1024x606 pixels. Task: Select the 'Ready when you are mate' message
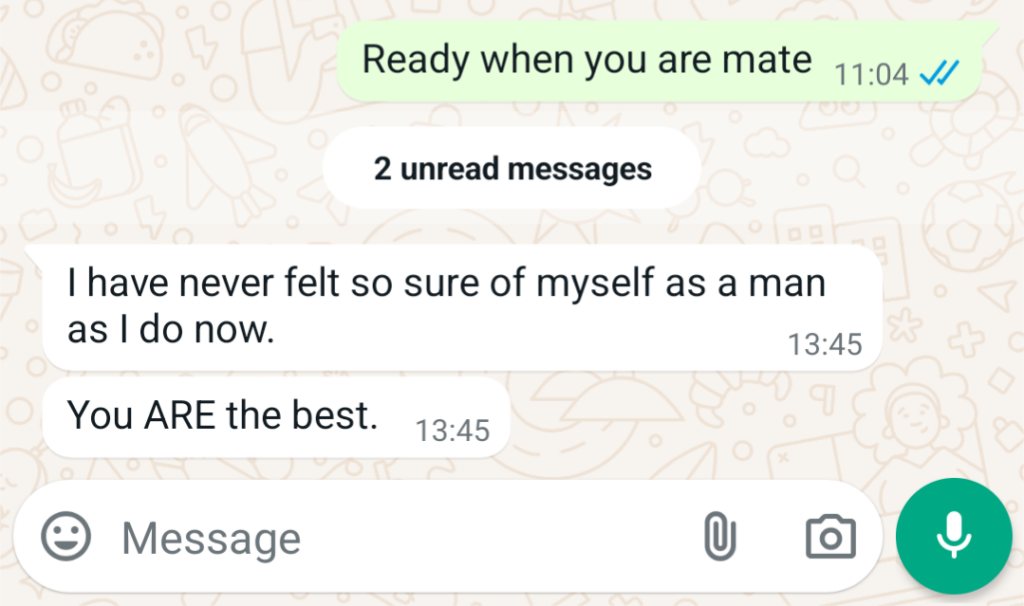[x=661, y=61]
